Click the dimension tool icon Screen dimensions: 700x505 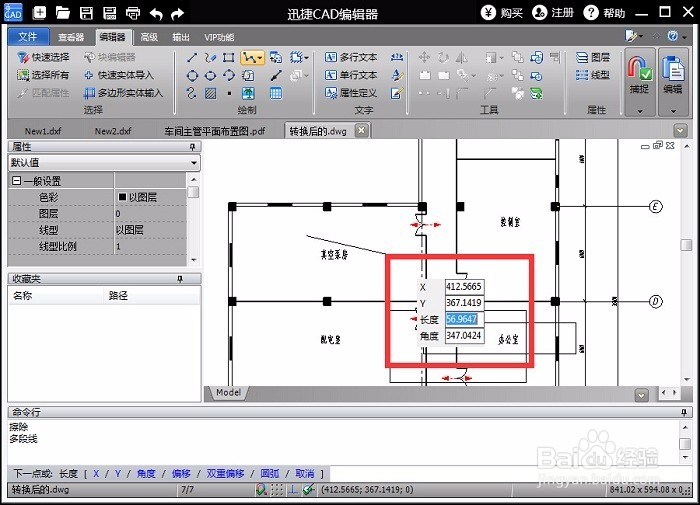[x=397, y=57]
